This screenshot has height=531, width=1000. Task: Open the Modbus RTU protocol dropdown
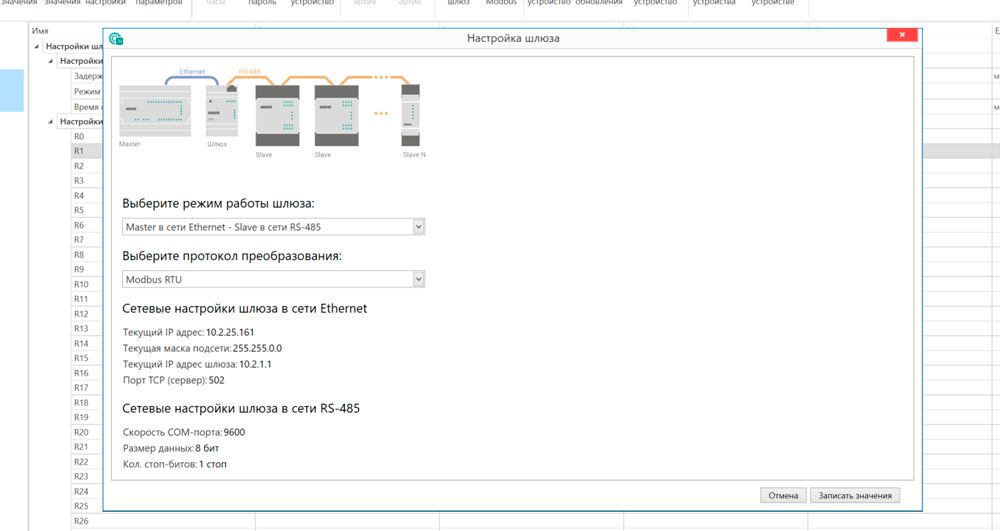[x=419, y=279]
